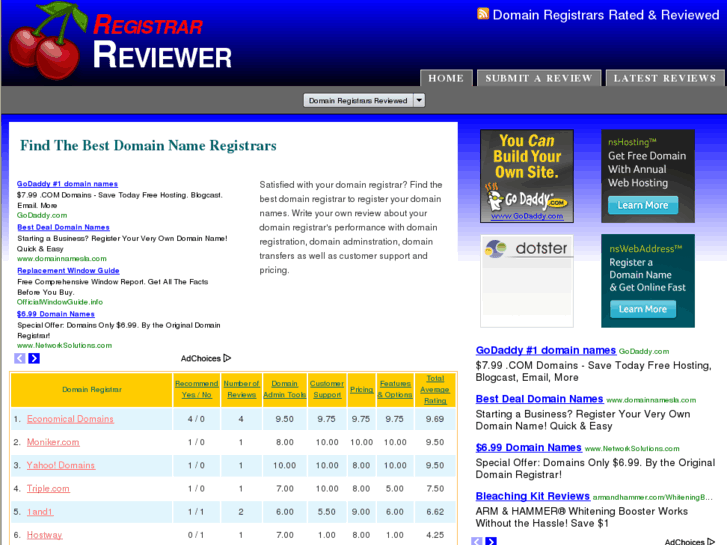Viewport: 727px width, 545px height.
Task: Click Learn More on nsWebAddress ad
Action: [x=643, y=309]
